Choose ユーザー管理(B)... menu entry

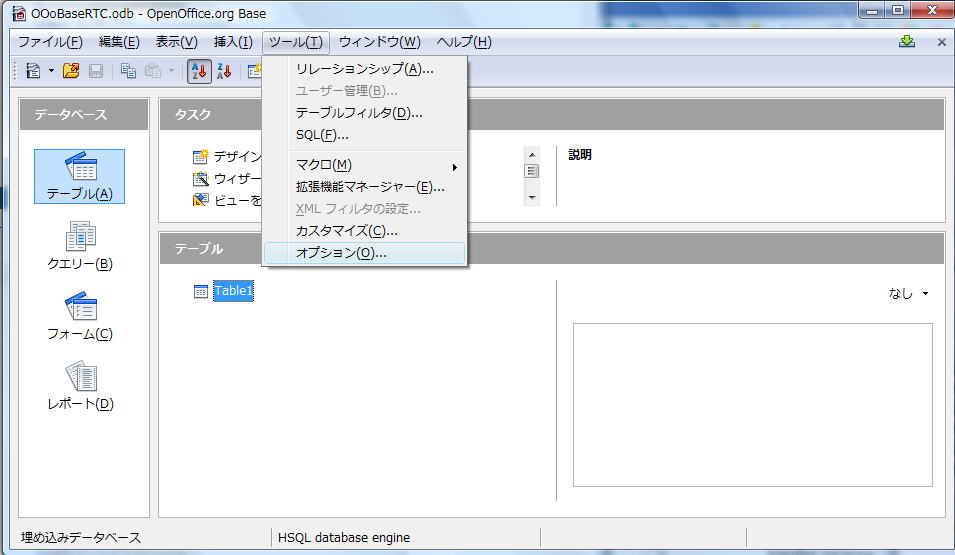[364, 91]
